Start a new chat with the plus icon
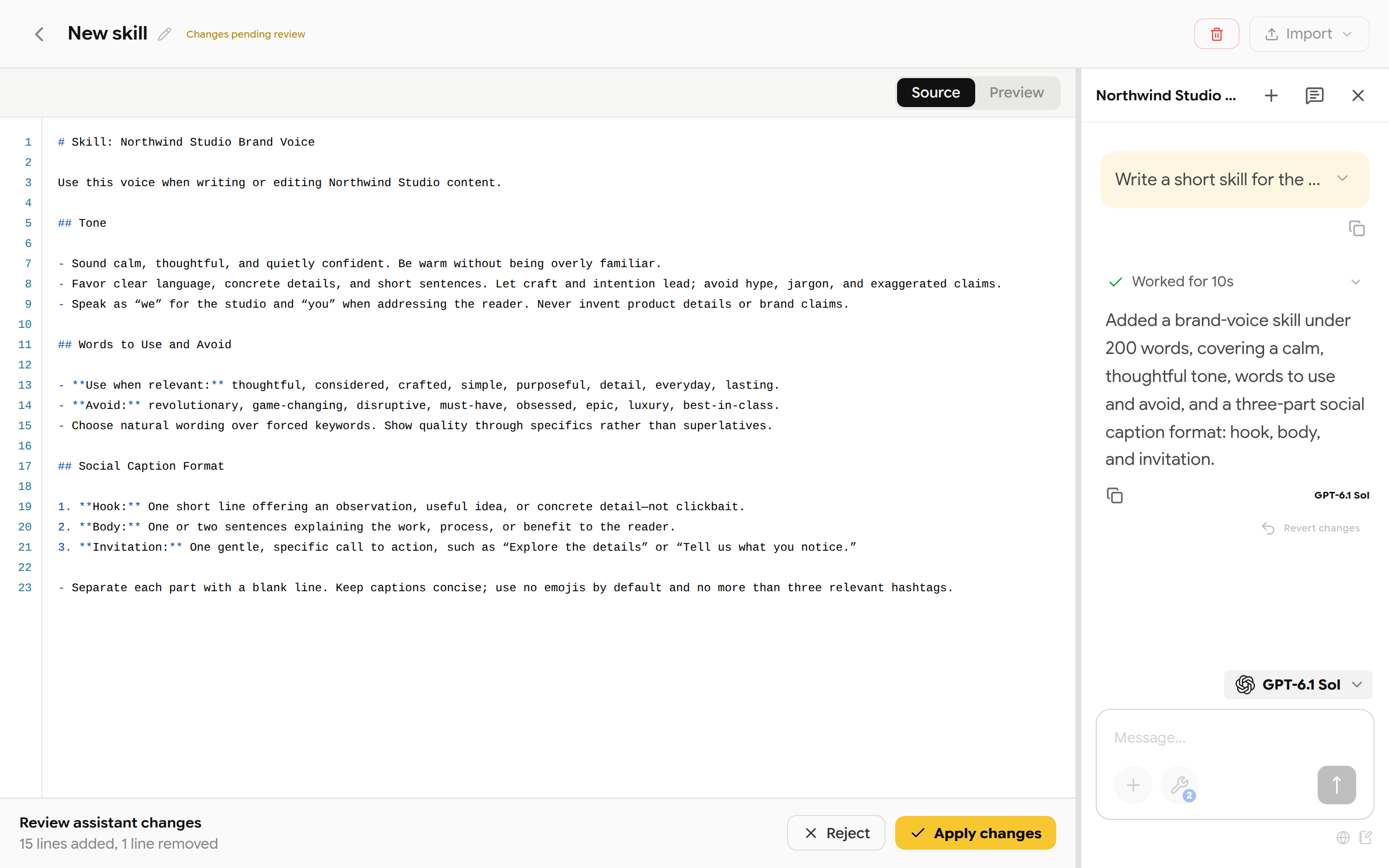Screen dimensions: 1389x868 point(1271,95)
